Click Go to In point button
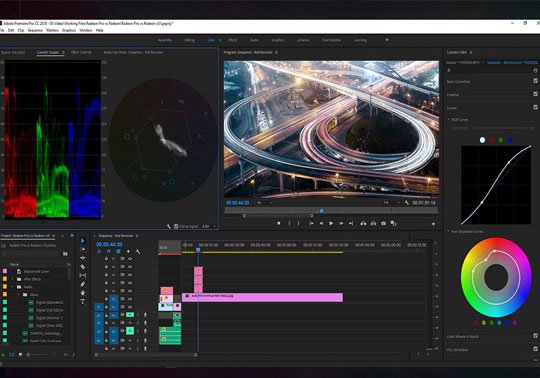This screenshot has width=540, height=378. (311, 223)
